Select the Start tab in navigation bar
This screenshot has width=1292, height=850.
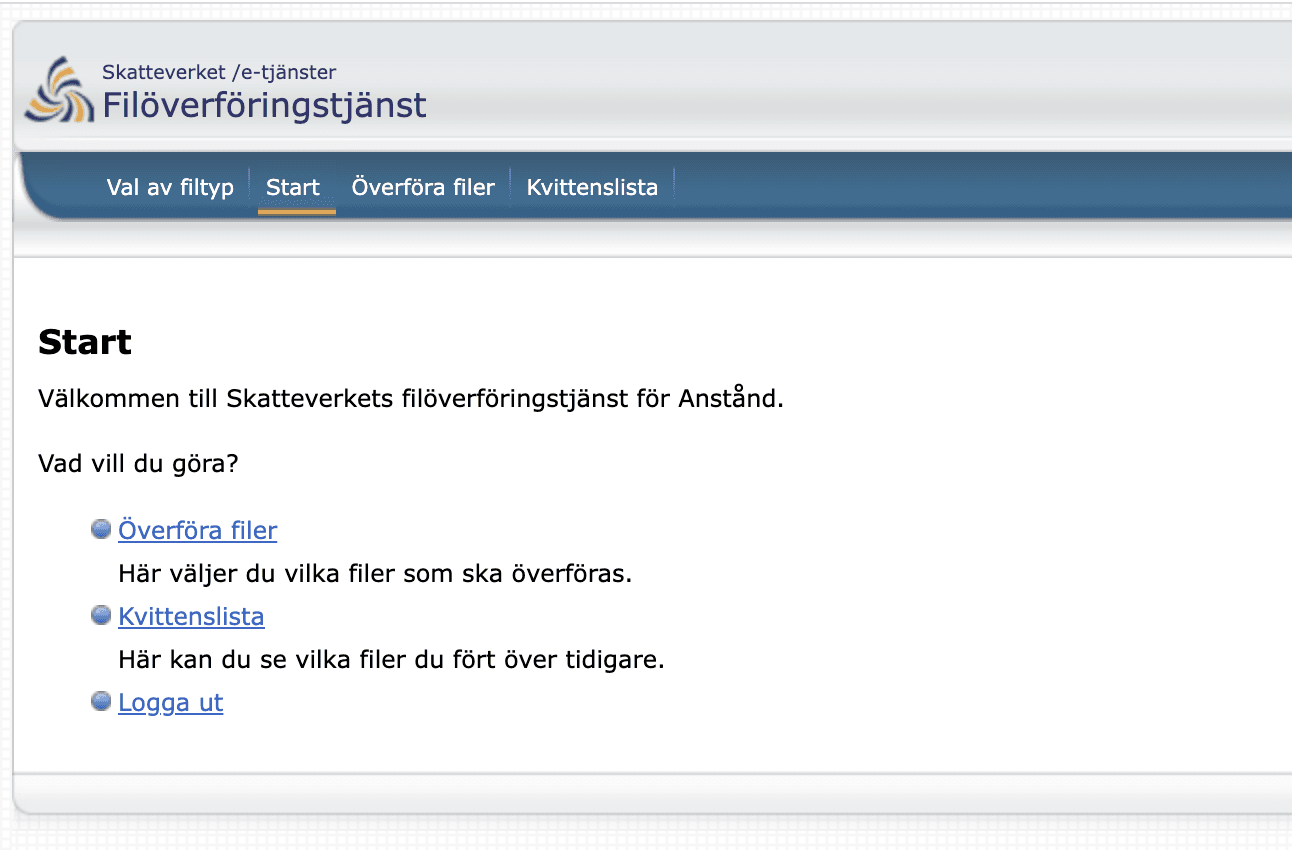point(293,187)
